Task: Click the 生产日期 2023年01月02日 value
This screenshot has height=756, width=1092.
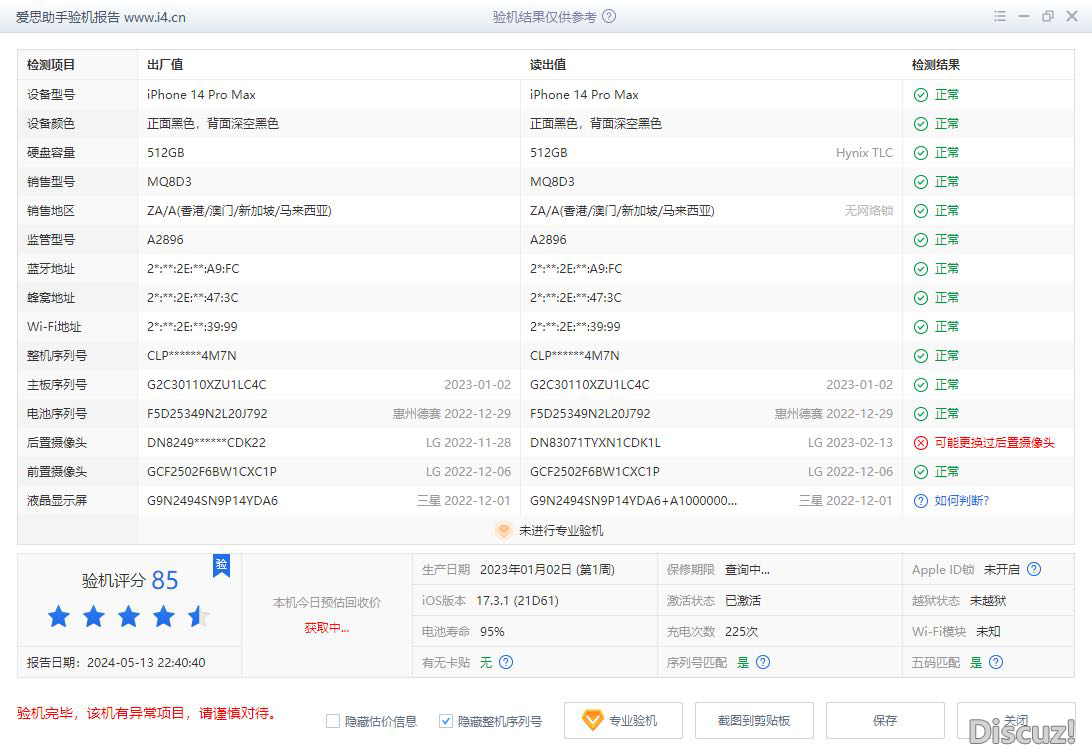Action: point(547,569)
